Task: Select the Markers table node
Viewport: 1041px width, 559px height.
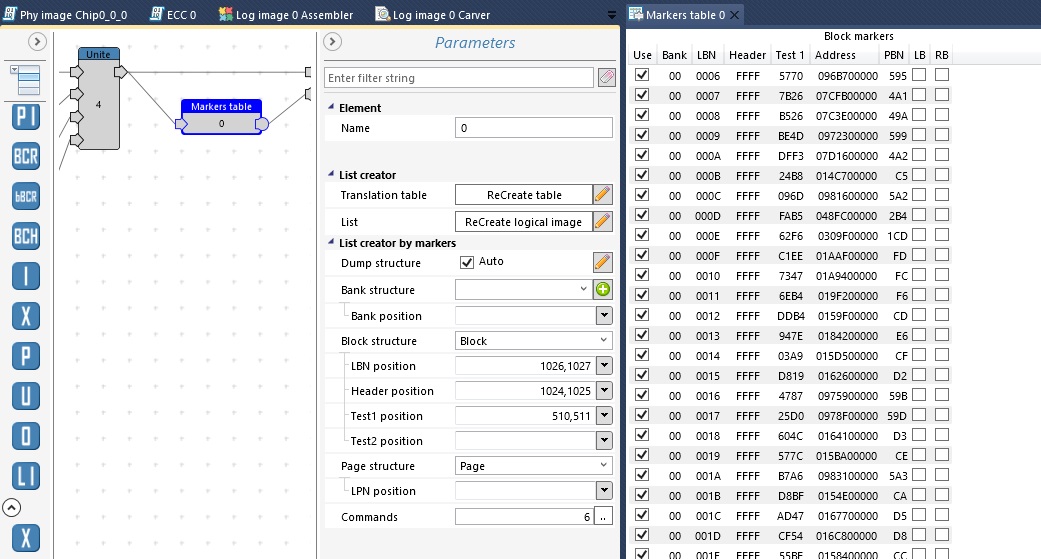Action: pos(221,116)
